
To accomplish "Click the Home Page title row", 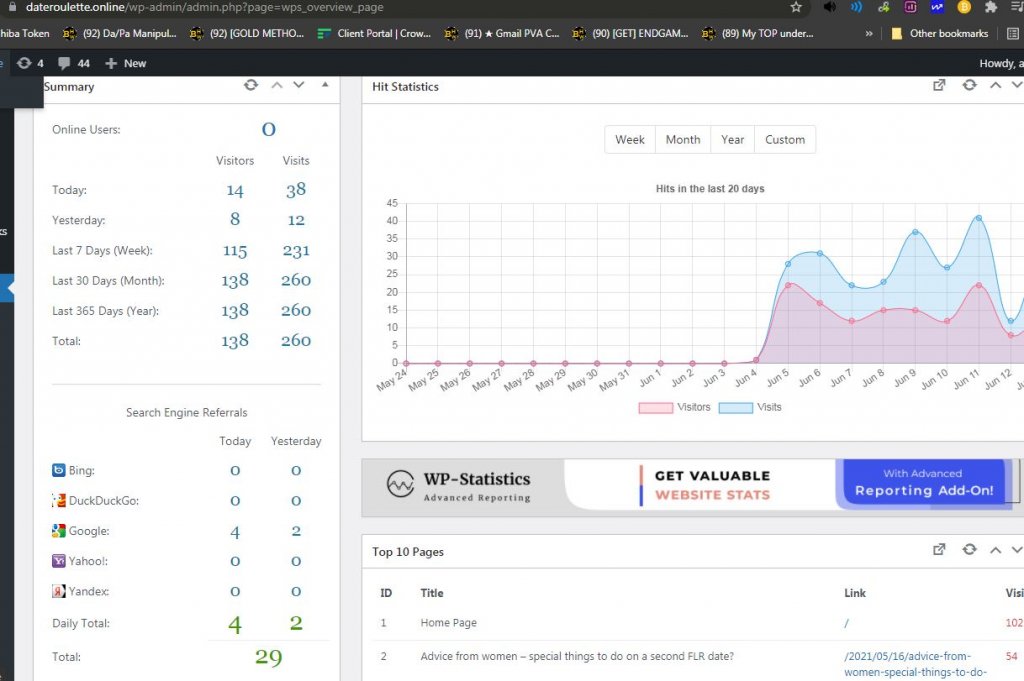I will (448, 623).
